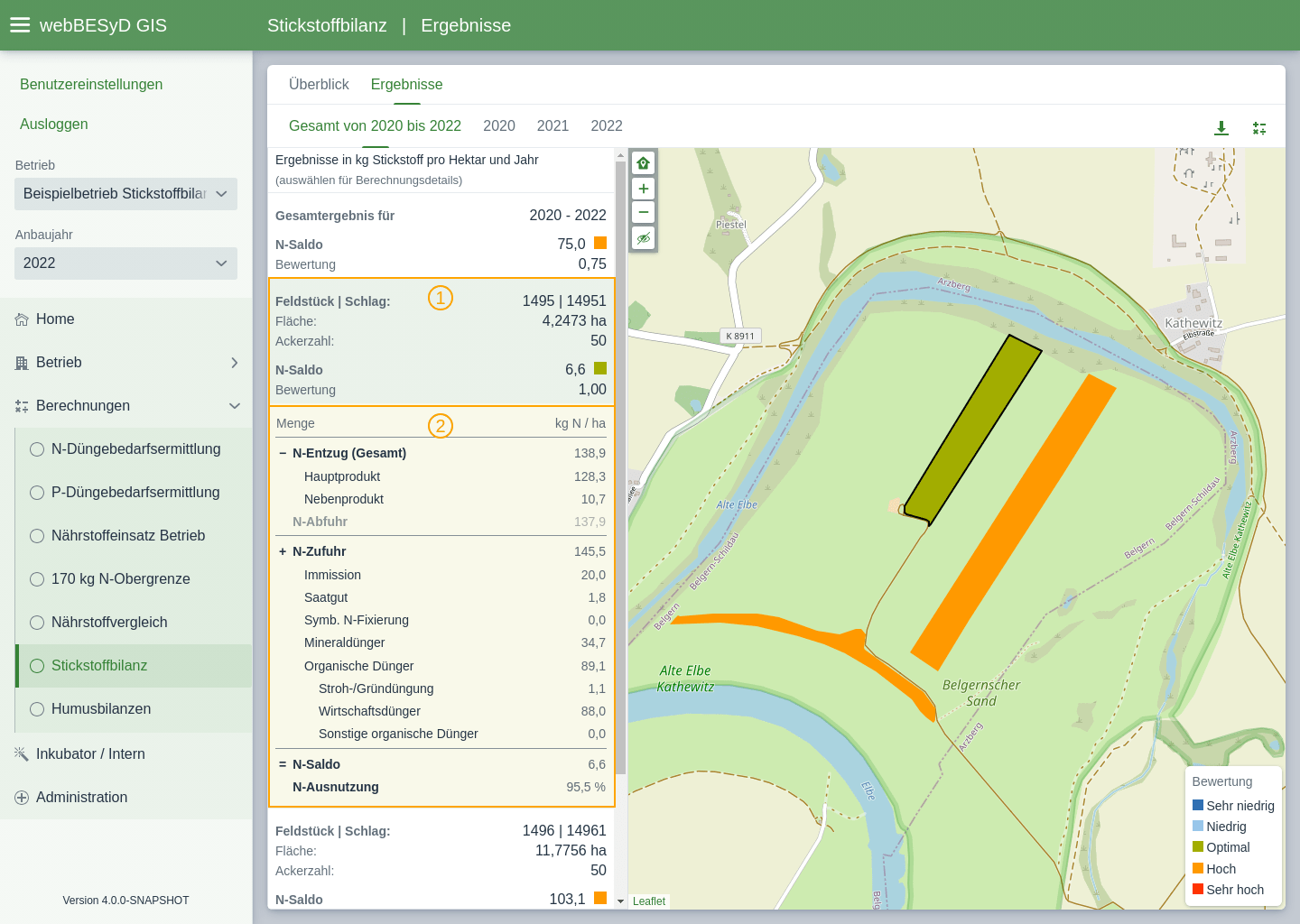Click the Organische Dünger row

(441, 666)
